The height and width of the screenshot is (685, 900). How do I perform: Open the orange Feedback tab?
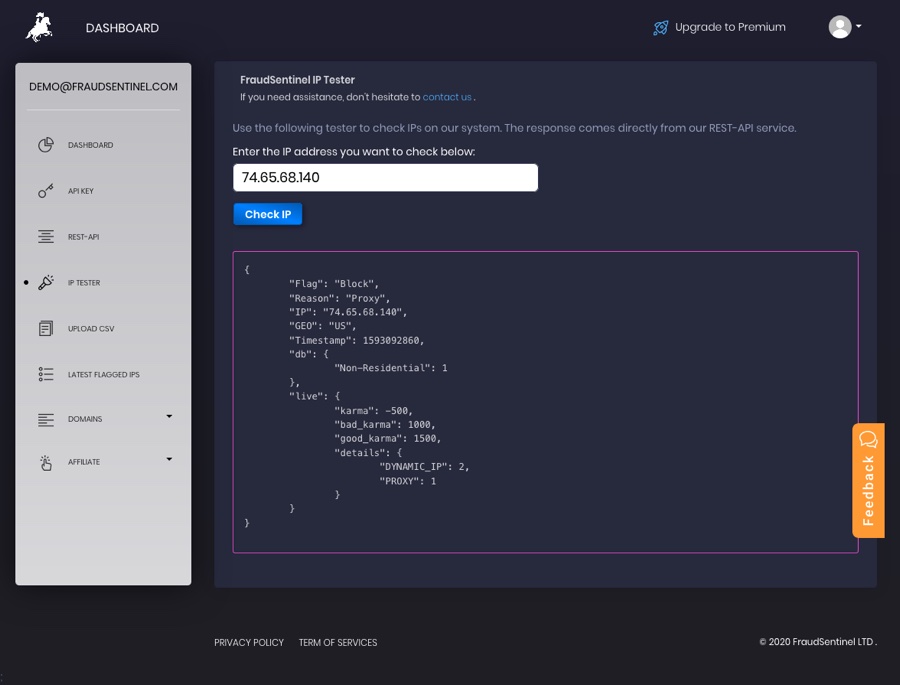(868, 481)
